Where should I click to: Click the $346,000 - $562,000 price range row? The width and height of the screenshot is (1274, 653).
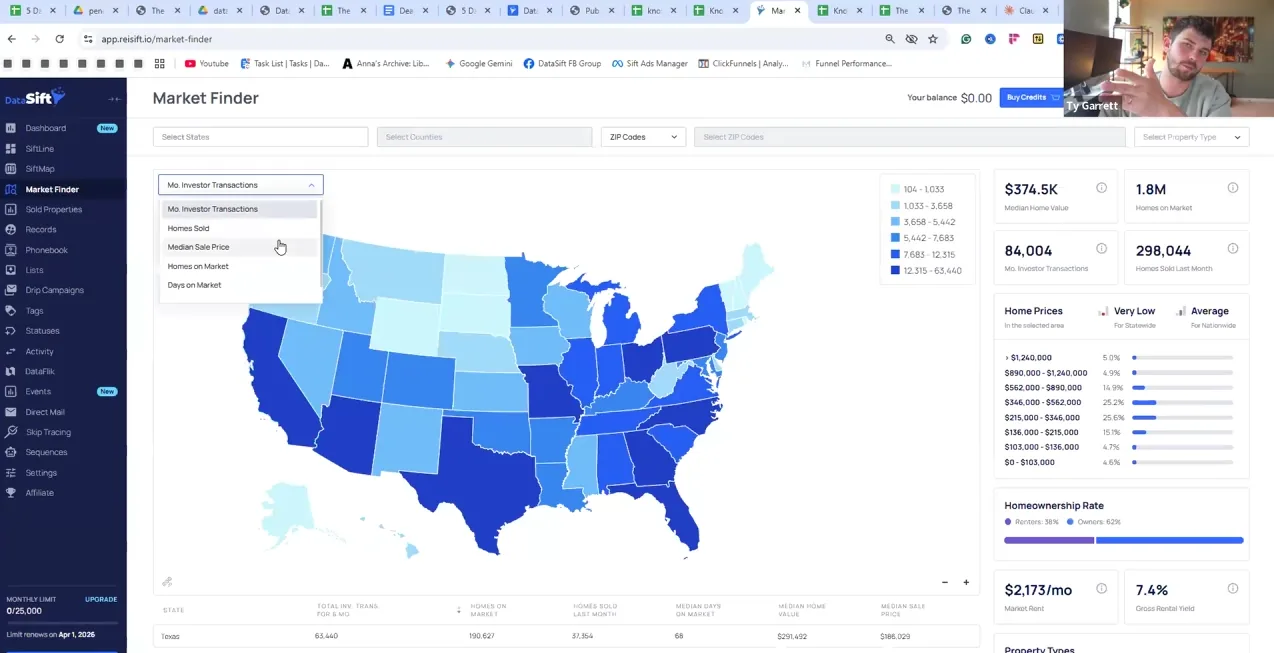(1119, 403)
